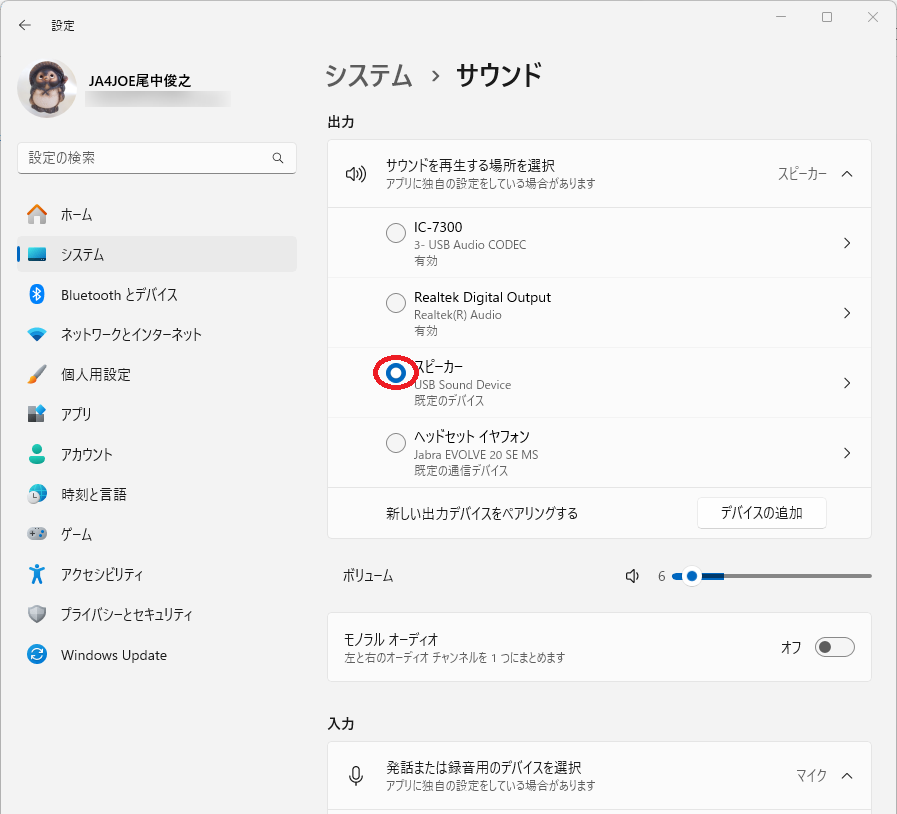The height and width of the screenshot is (814, 897).
Task: Go to システム breadcrumb link
Action: pyautogui.click(x=369, y=76)
